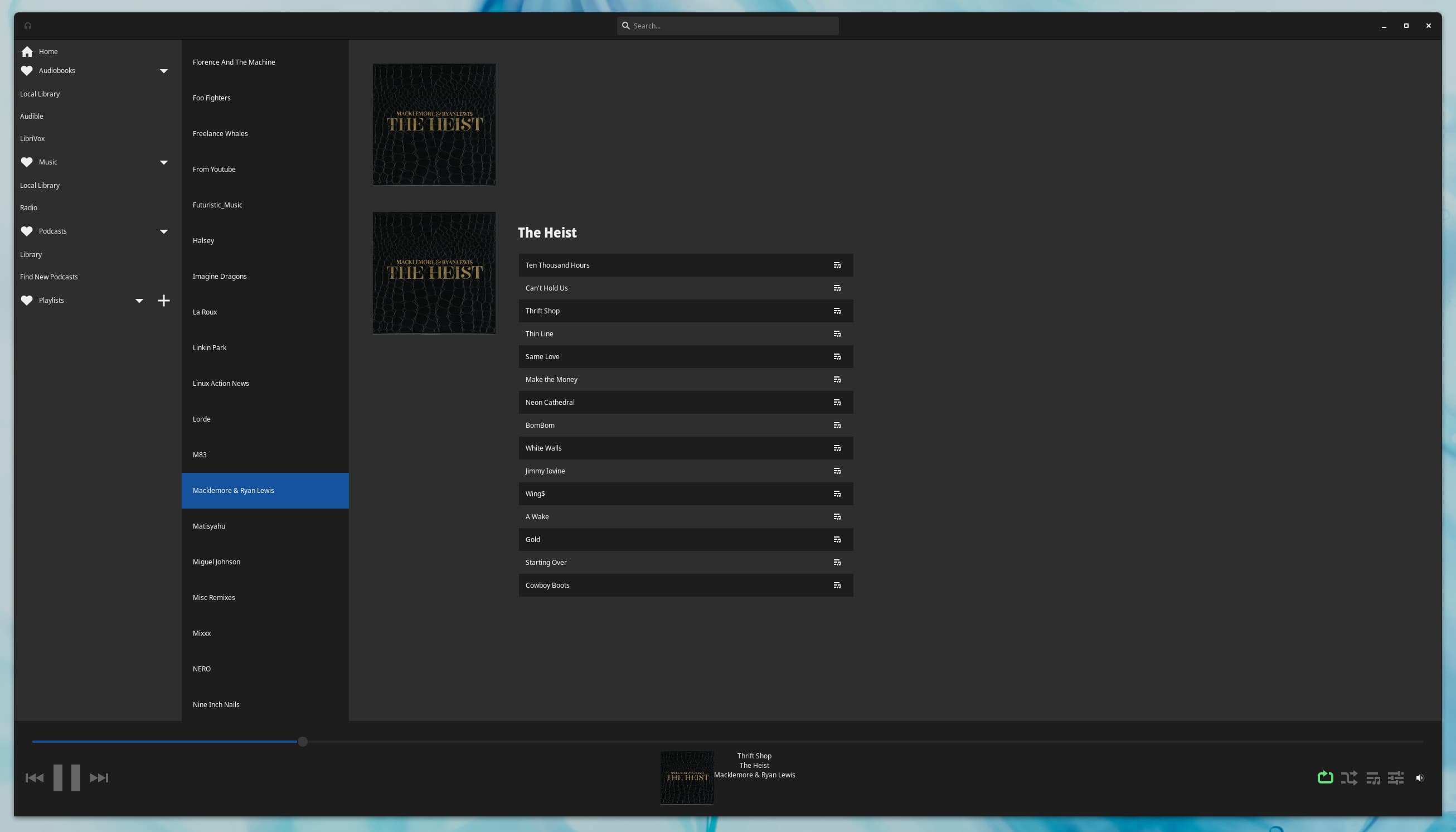Pause the playing song

point(67,778)
